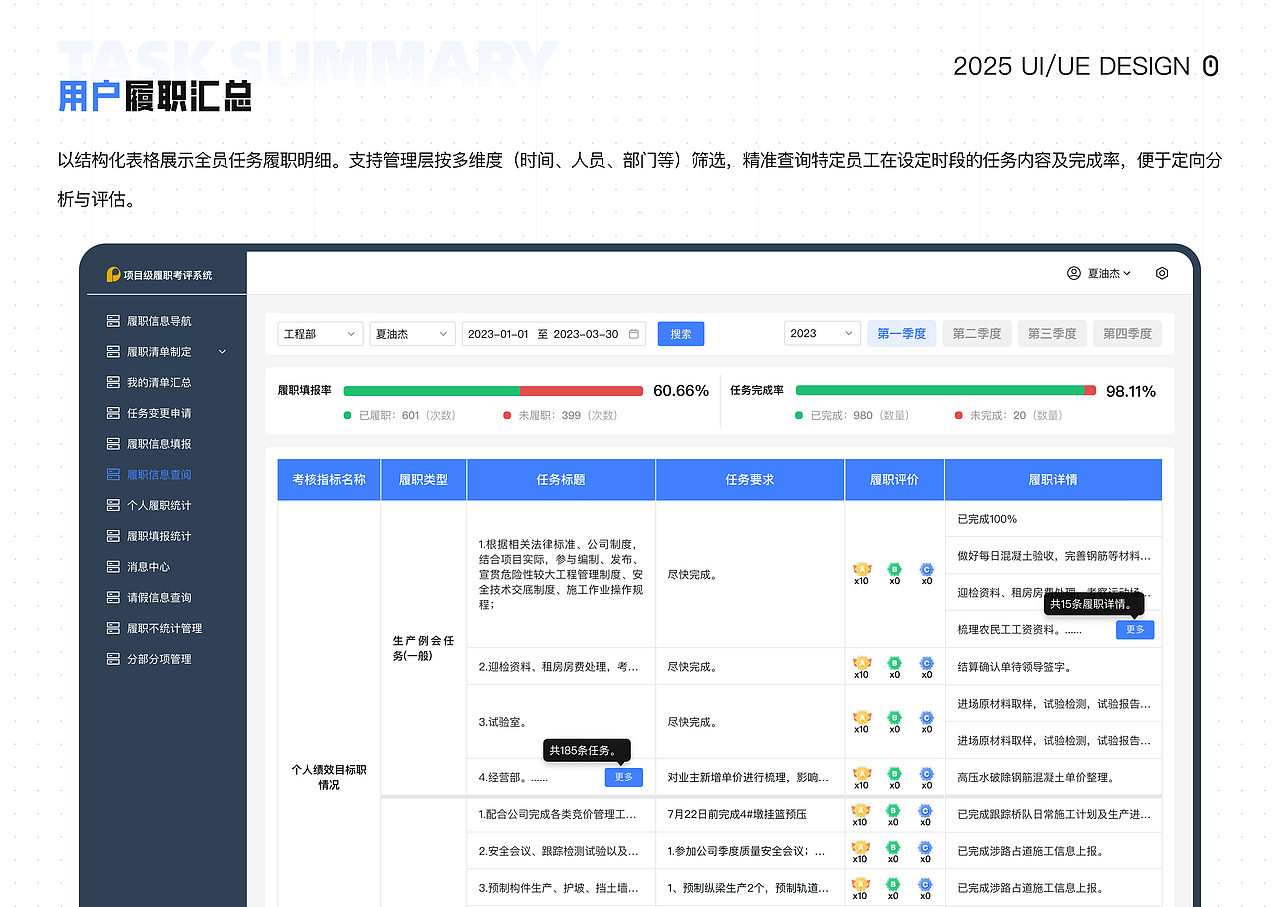Click the 2023-03-30 end date field
1280x907 pixels.
[x=585, y=334]
